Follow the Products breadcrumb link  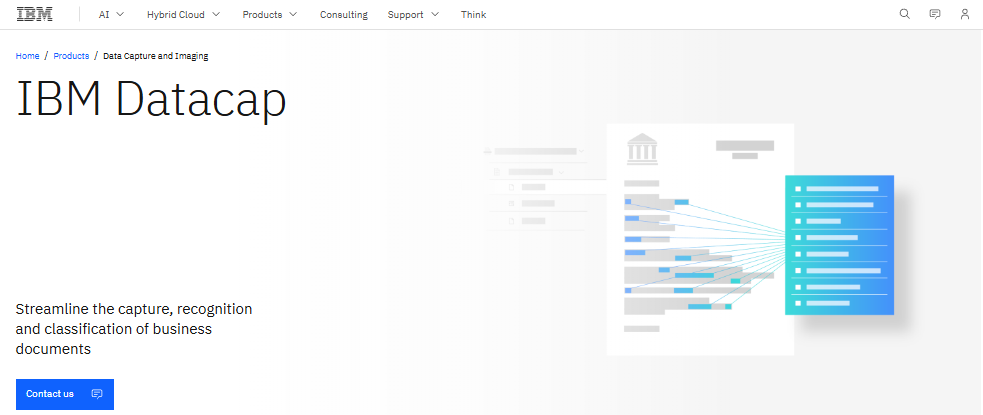pos(71,56)
